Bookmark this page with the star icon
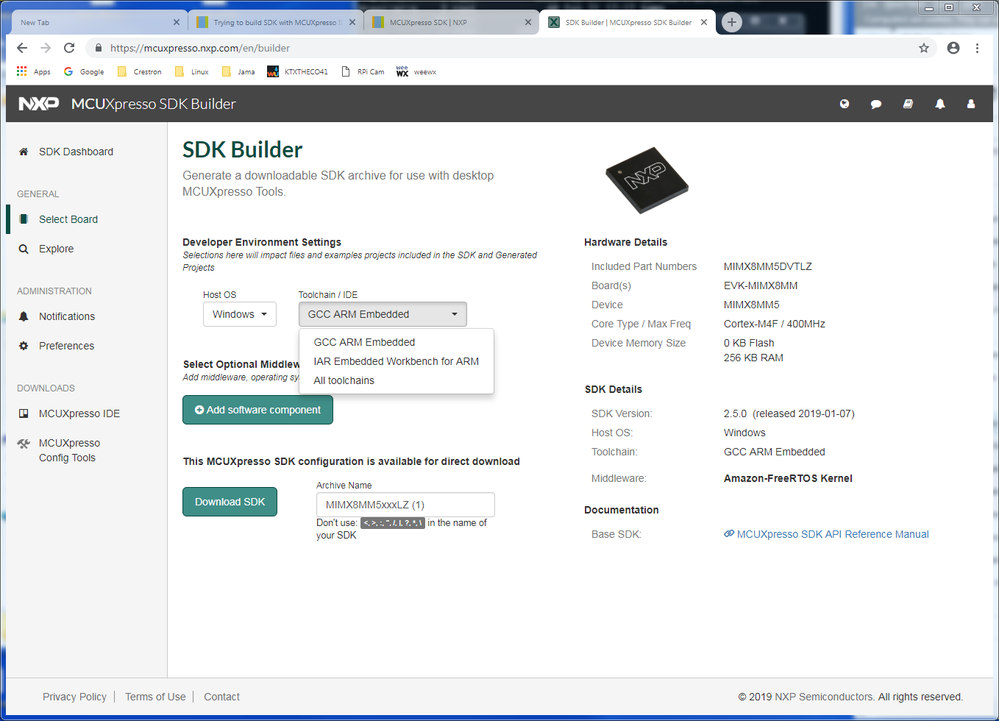999x721 pixels. [924, 48]
